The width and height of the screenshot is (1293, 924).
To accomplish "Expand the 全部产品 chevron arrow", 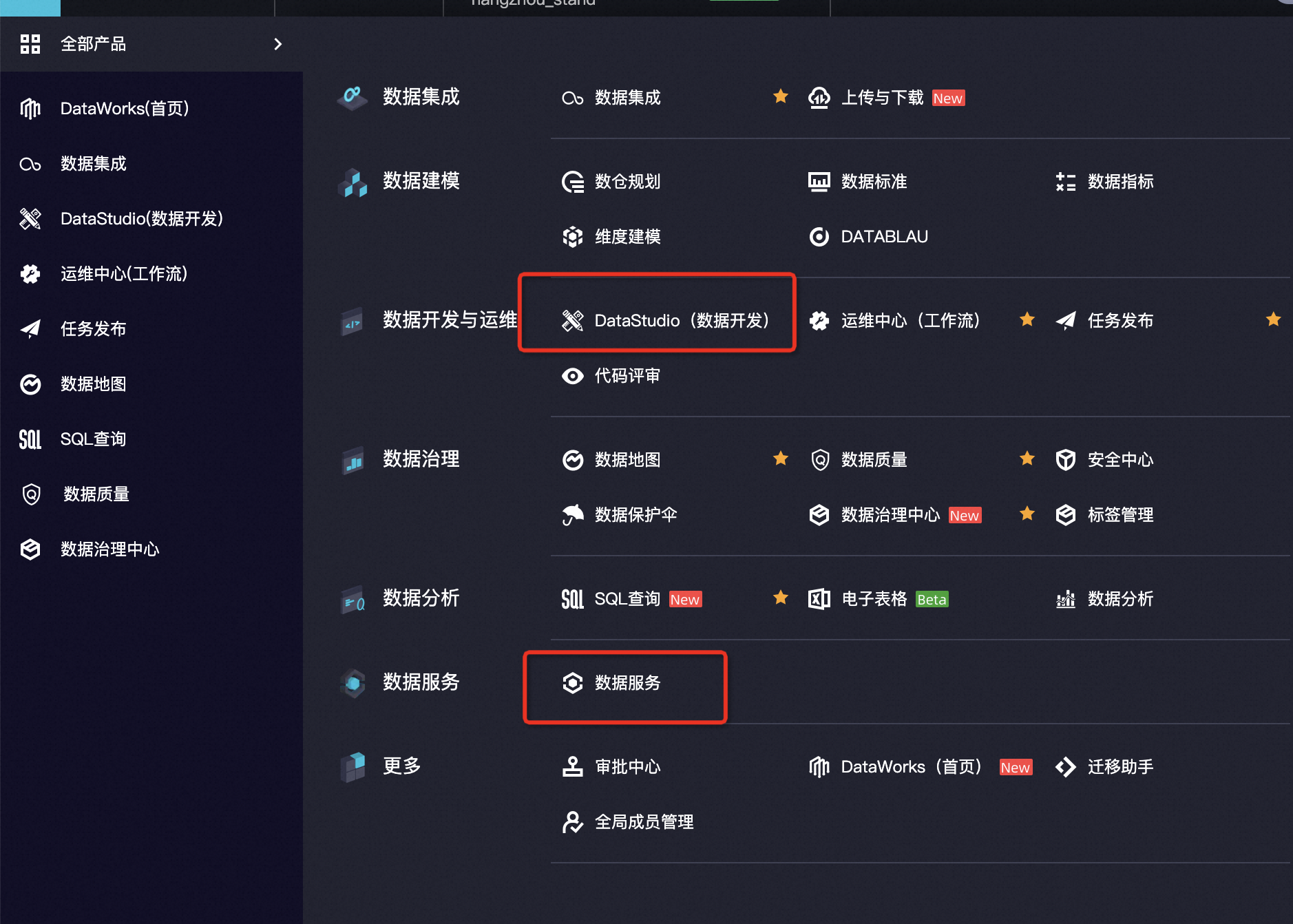I will [x=278, y=44].
